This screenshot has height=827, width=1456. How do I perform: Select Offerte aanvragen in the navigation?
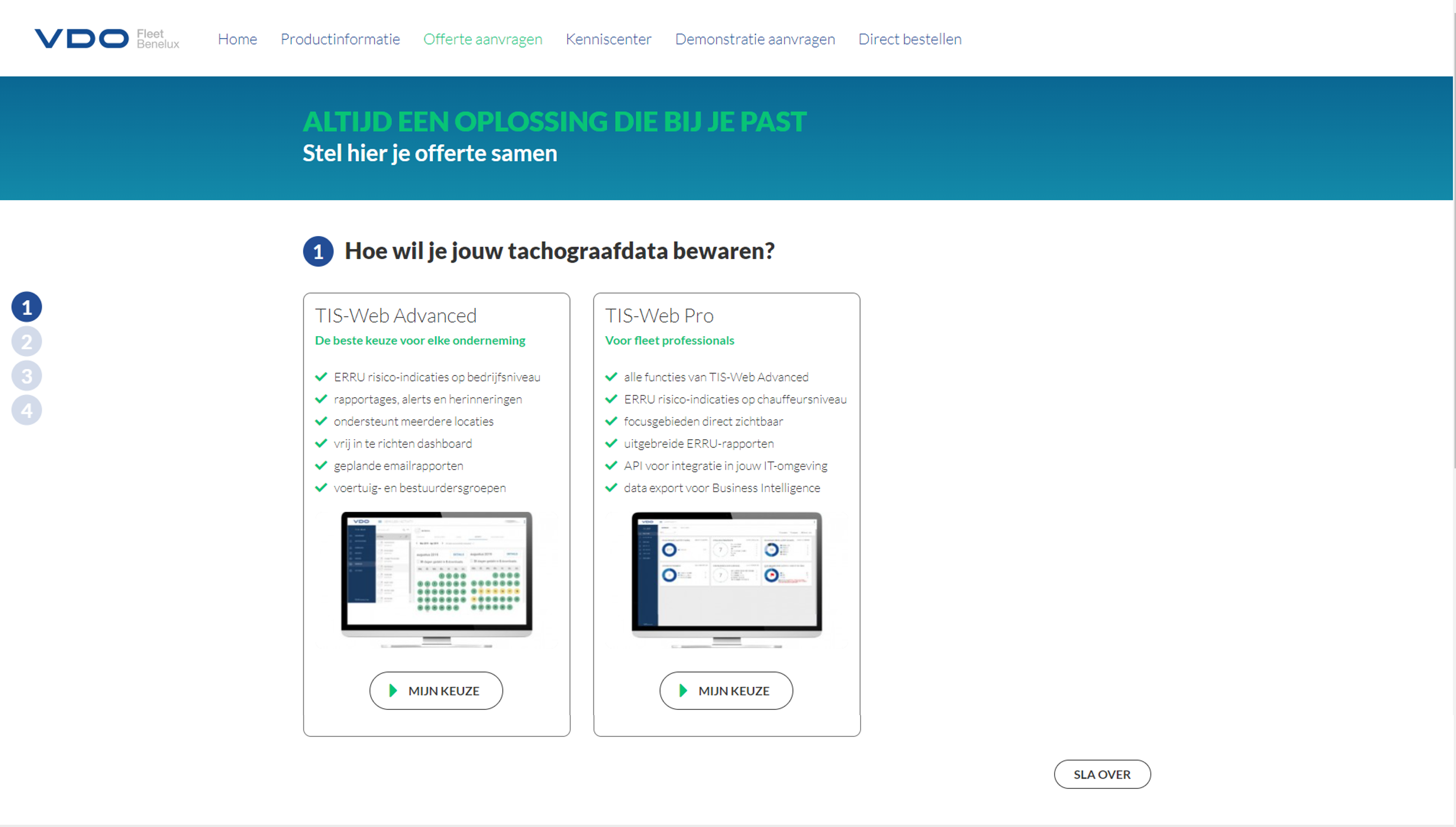coord(482,39)
